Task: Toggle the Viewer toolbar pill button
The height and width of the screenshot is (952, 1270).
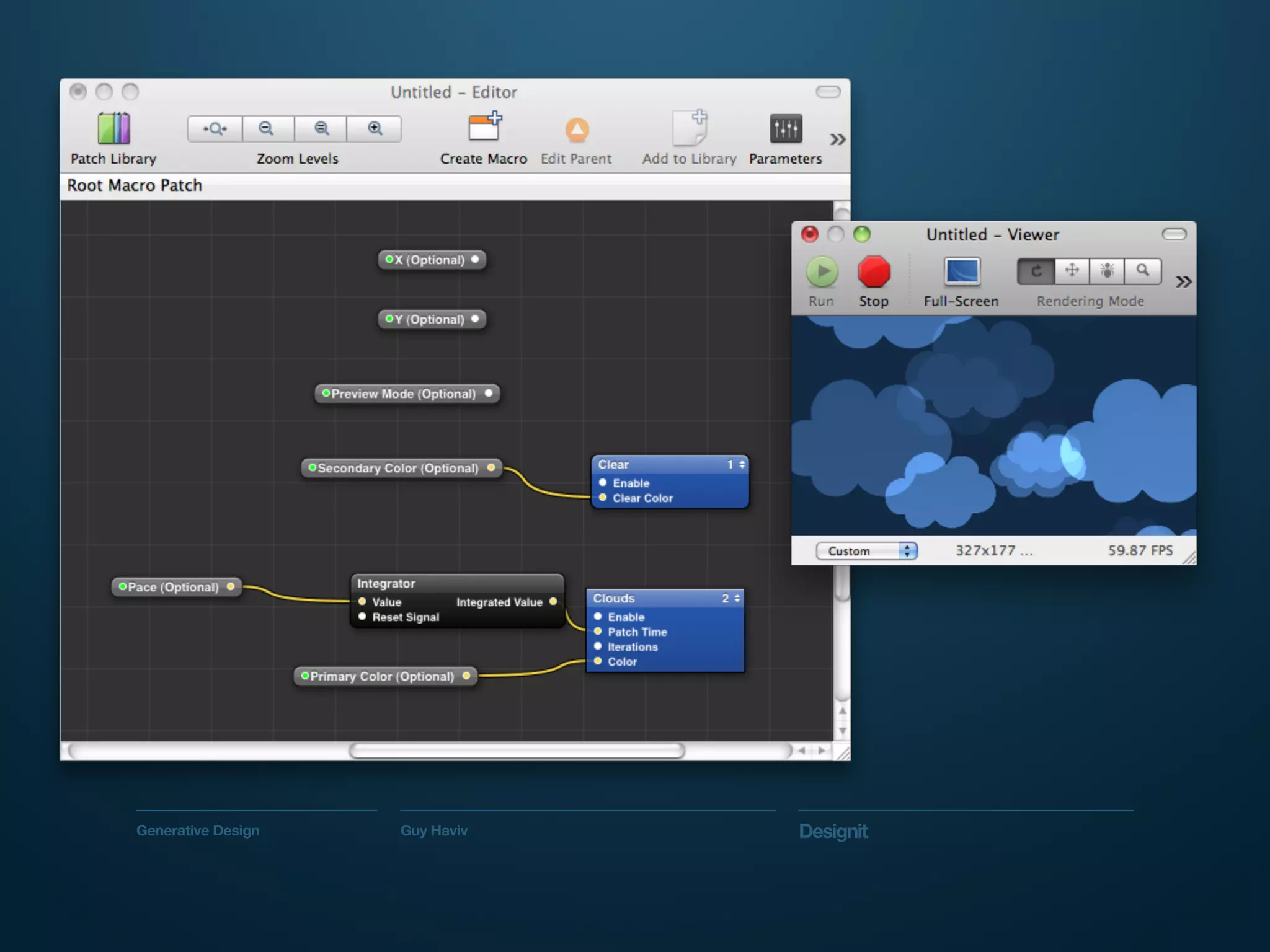Action: point(1174,234)
